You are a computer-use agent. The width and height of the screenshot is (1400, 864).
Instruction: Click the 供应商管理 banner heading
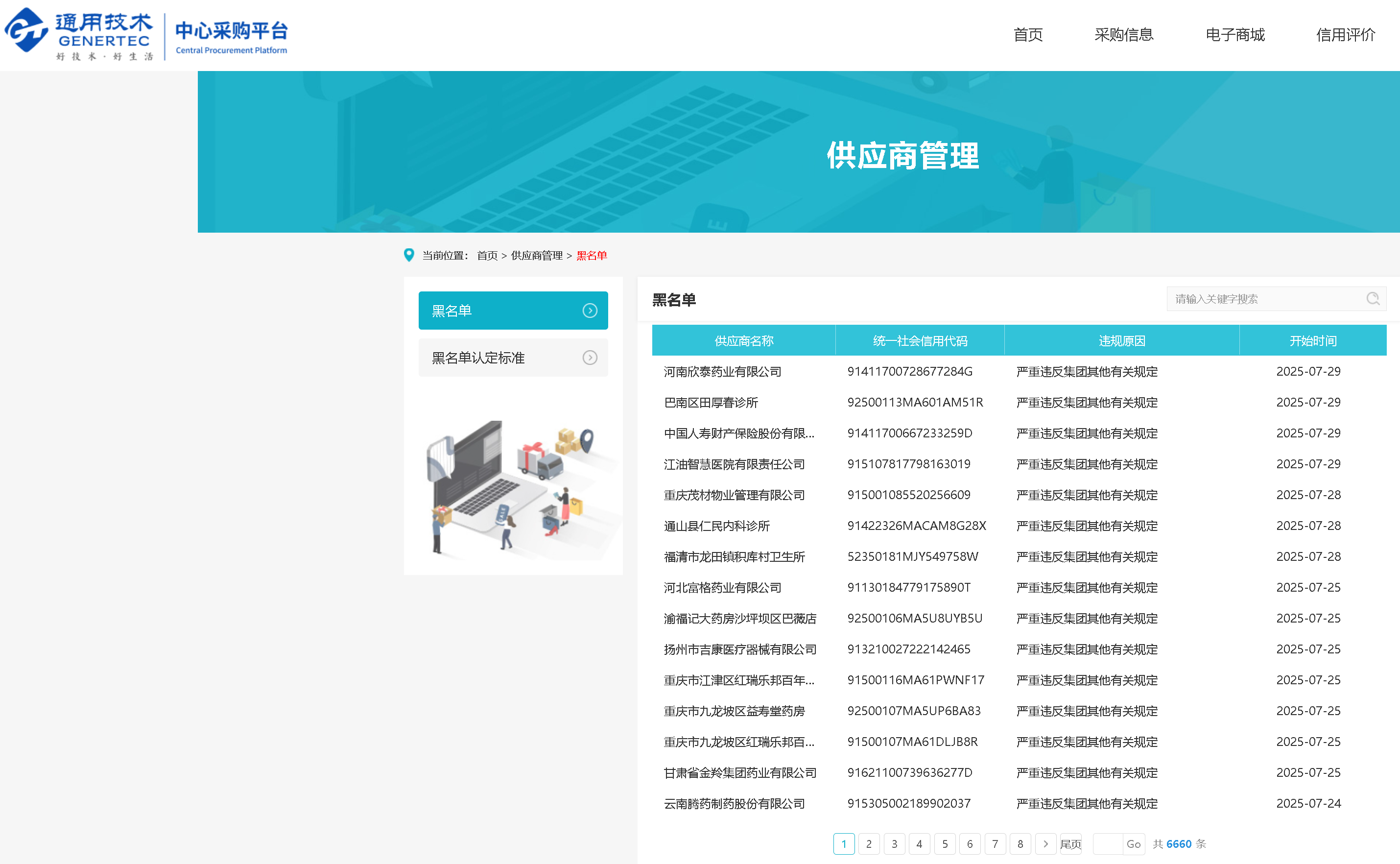click(x=903, y=155)
